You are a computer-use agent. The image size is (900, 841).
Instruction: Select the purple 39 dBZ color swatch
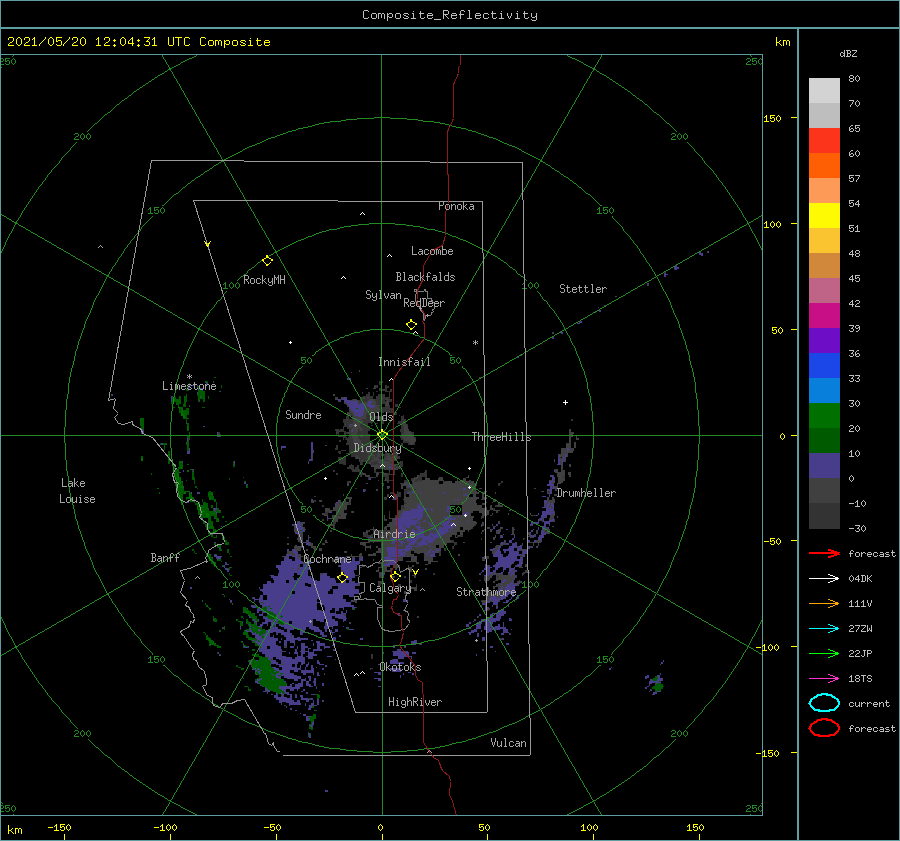824,340
